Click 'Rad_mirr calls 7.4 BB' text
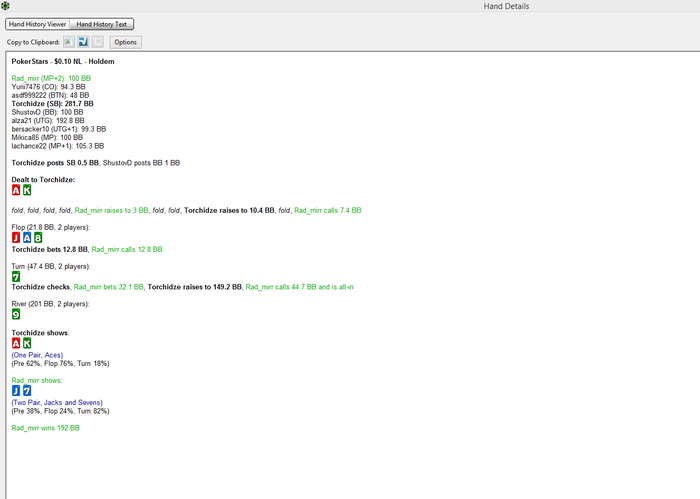Image resolution: width=700 pixels, height=499 pixels. click(328, 210)
